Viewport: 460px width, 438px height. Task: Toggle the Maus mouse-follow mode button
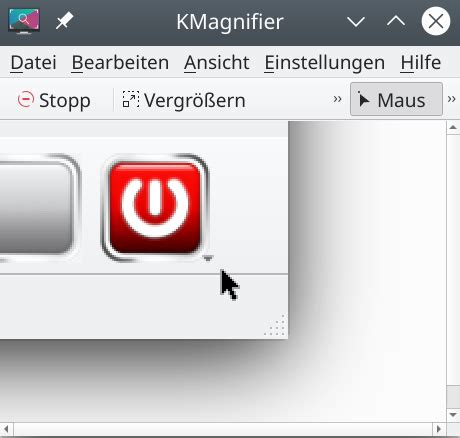click(396, 99)
